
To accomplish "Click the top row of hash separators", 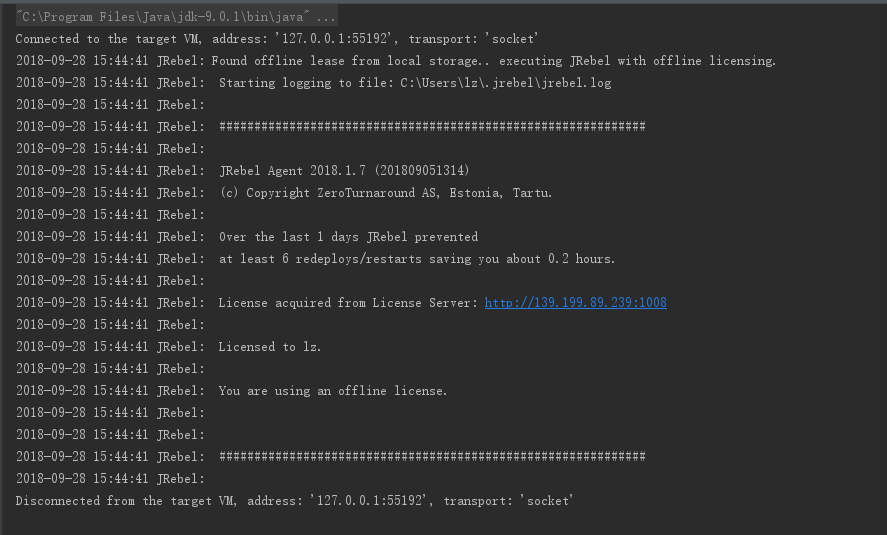I will [x=431, y=127].
